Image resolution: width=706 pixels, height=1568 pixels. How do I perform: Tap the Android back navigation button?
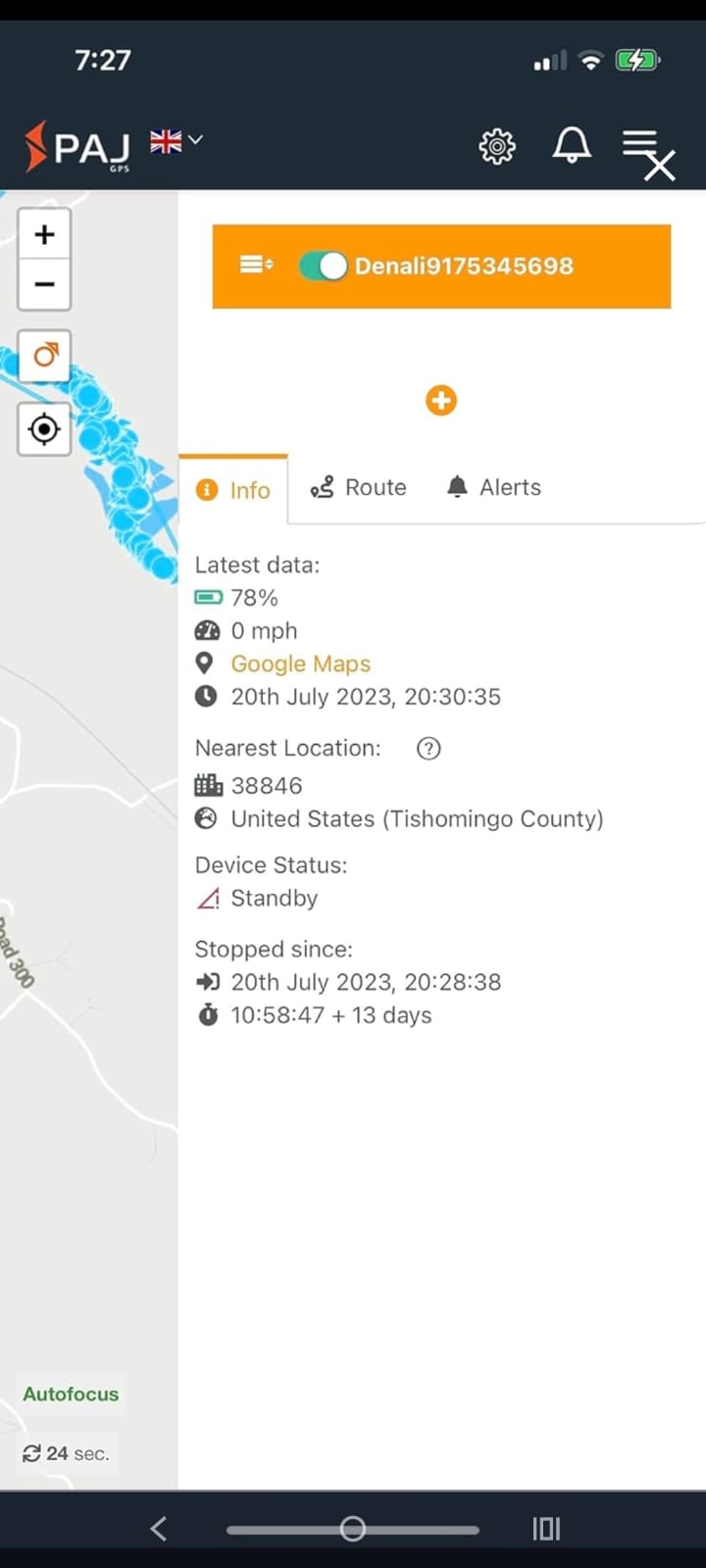[x=159, y=1528]
